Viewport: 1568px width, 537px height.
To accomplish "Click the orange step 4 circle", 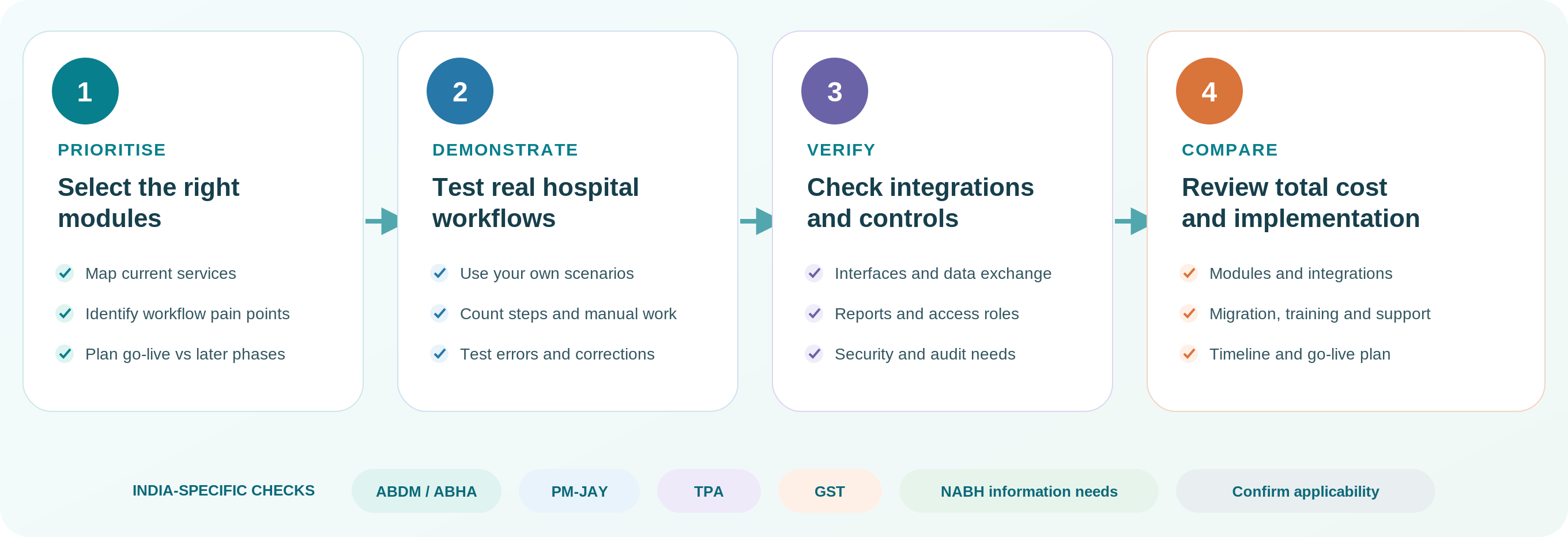I will click(1209, 91).
